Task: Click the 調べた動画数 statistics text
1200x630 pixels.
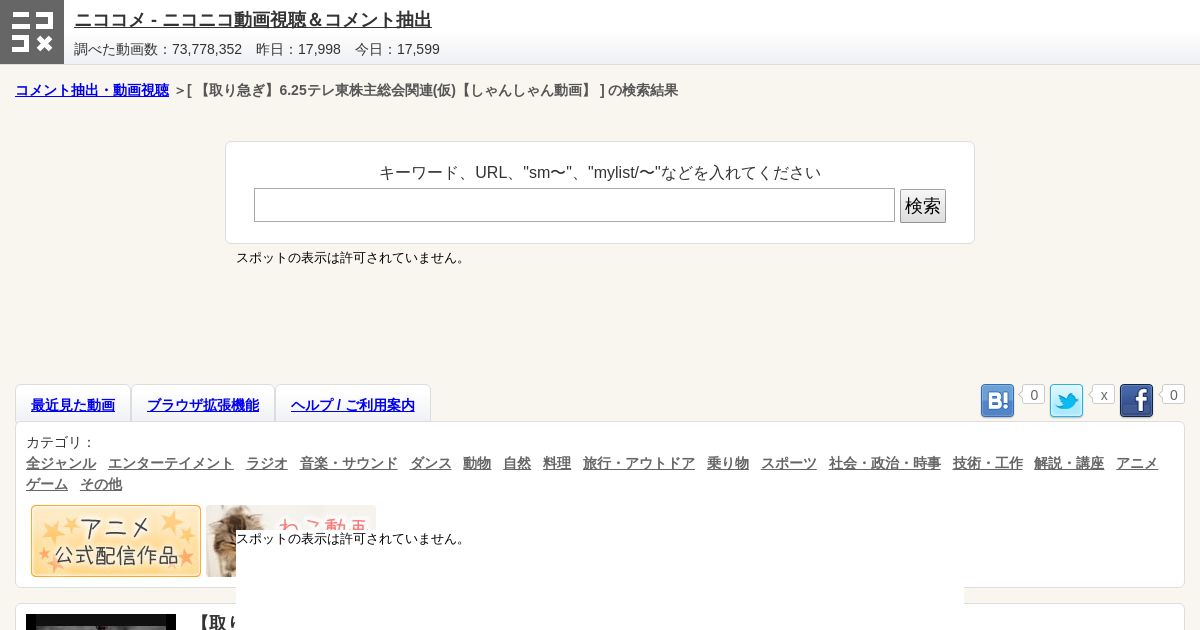Action: point(158,49)
